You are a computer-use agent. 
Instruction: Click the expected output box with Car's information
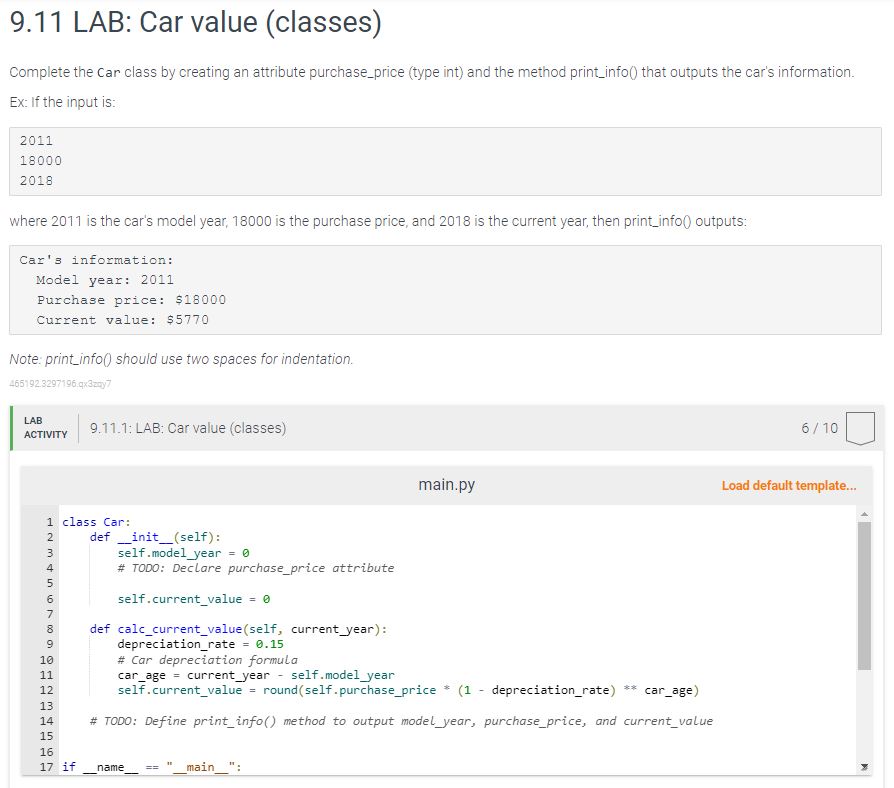[445, 290]
